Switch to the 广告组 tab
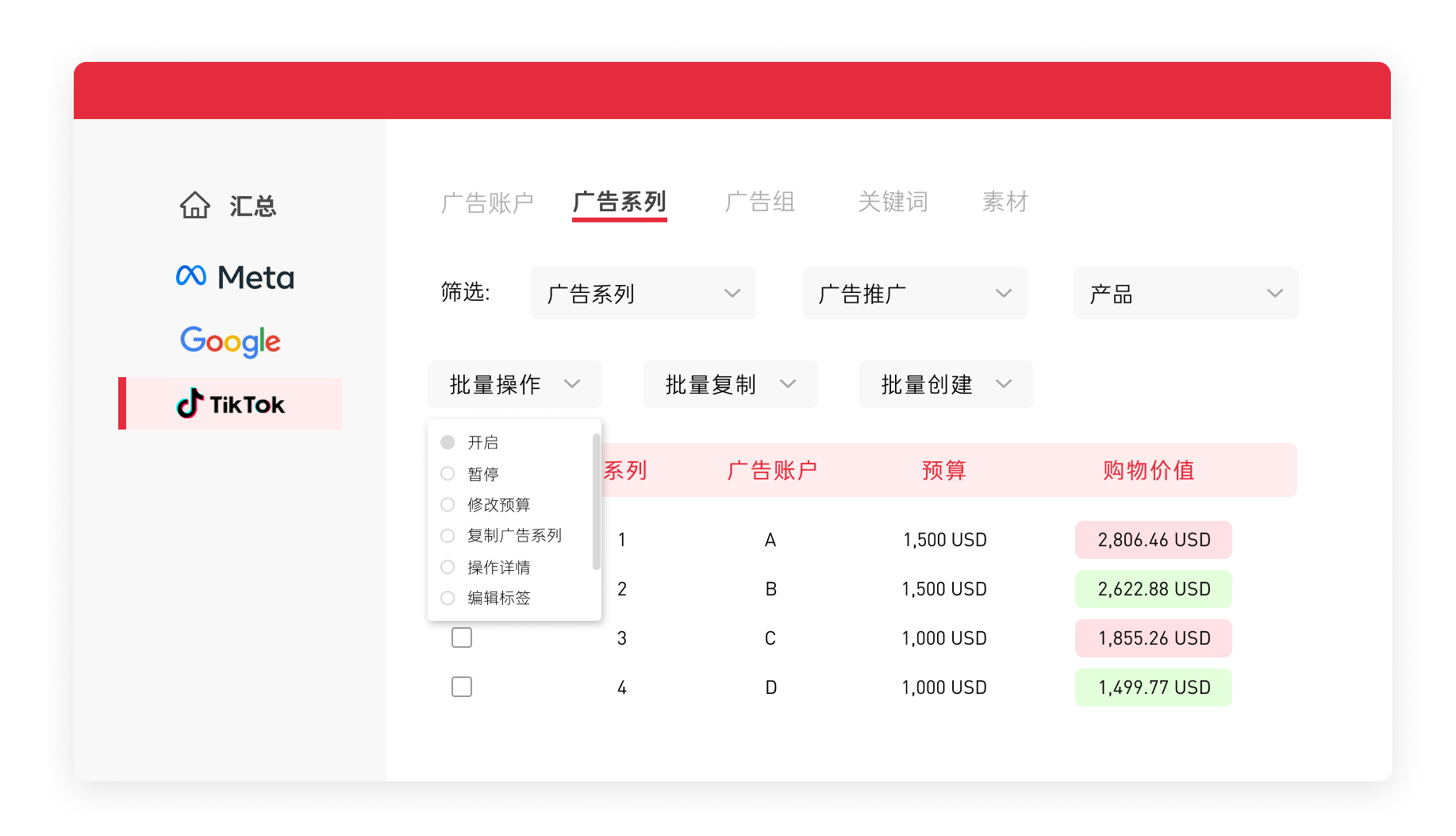Viewport: 1456px width, 836px height. [759, 202]
